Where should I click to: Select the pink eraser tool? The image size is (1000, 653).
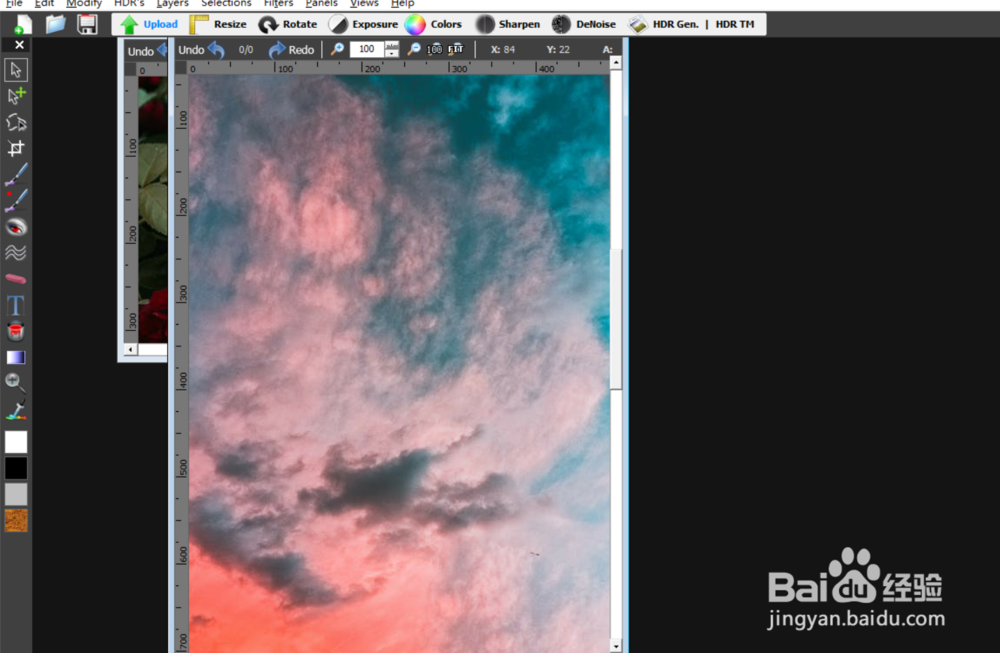pyautogui.click(x=16, y=279)
